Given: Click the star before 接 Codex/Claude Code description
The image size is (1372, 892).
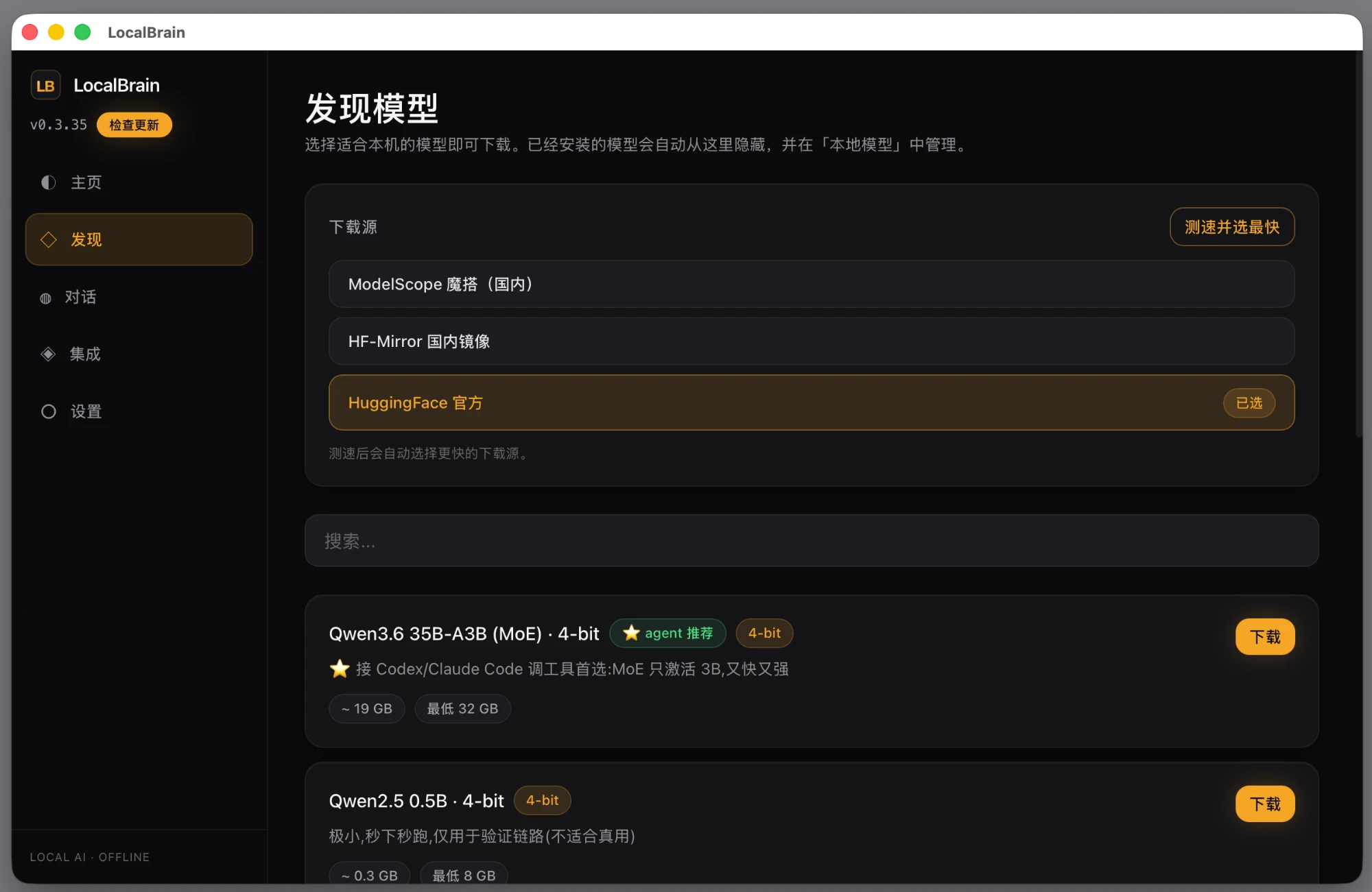Looking at the screenshot, I should coord(340,668).
